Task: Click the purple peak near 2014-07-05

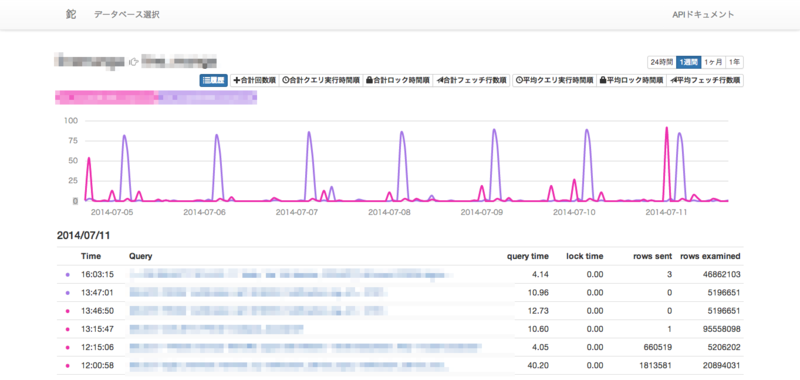Action: 124,136
